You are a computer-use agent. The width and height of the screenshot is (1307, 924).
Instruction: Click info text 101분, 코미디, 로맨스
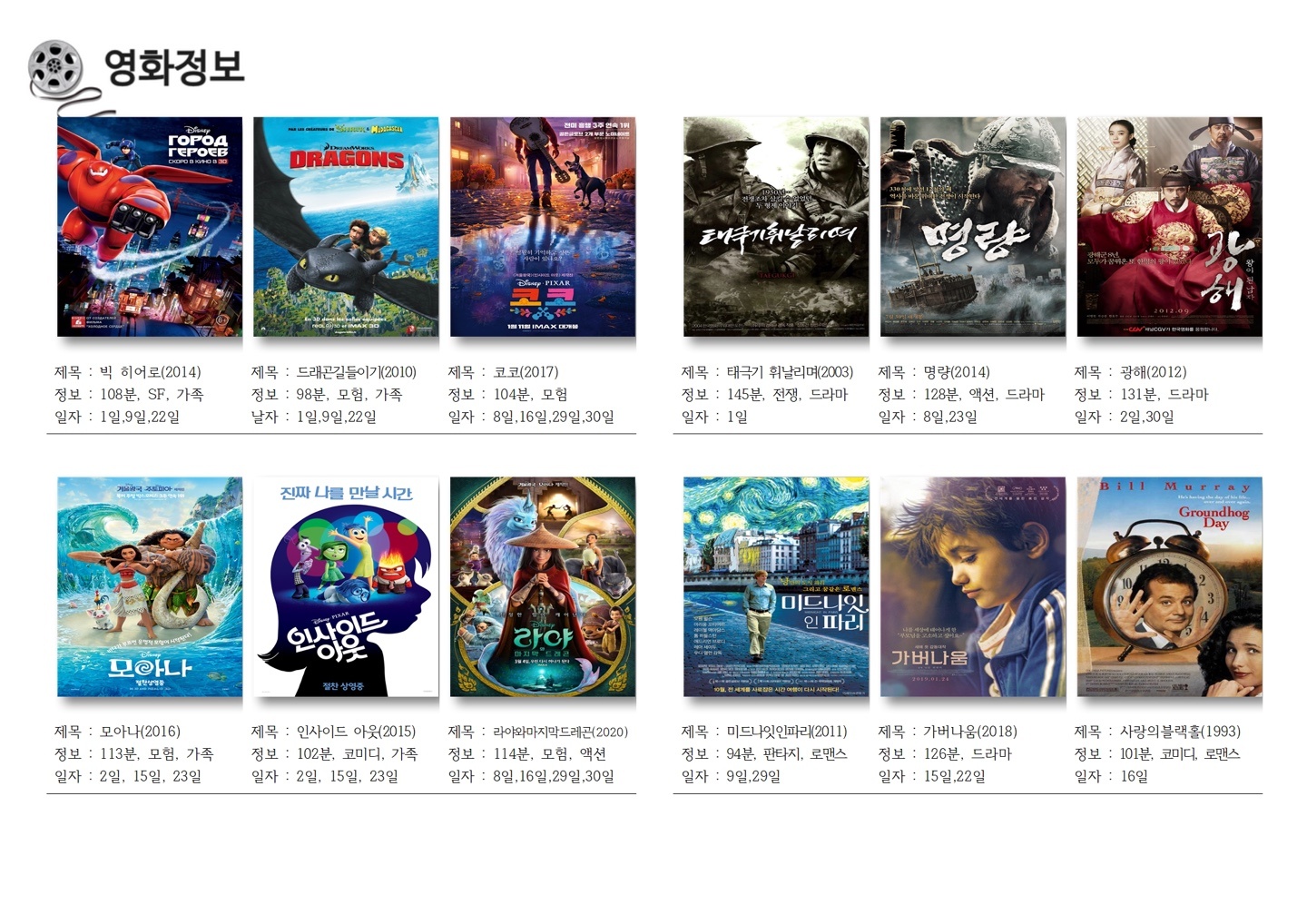click(x=1180, y=754)
